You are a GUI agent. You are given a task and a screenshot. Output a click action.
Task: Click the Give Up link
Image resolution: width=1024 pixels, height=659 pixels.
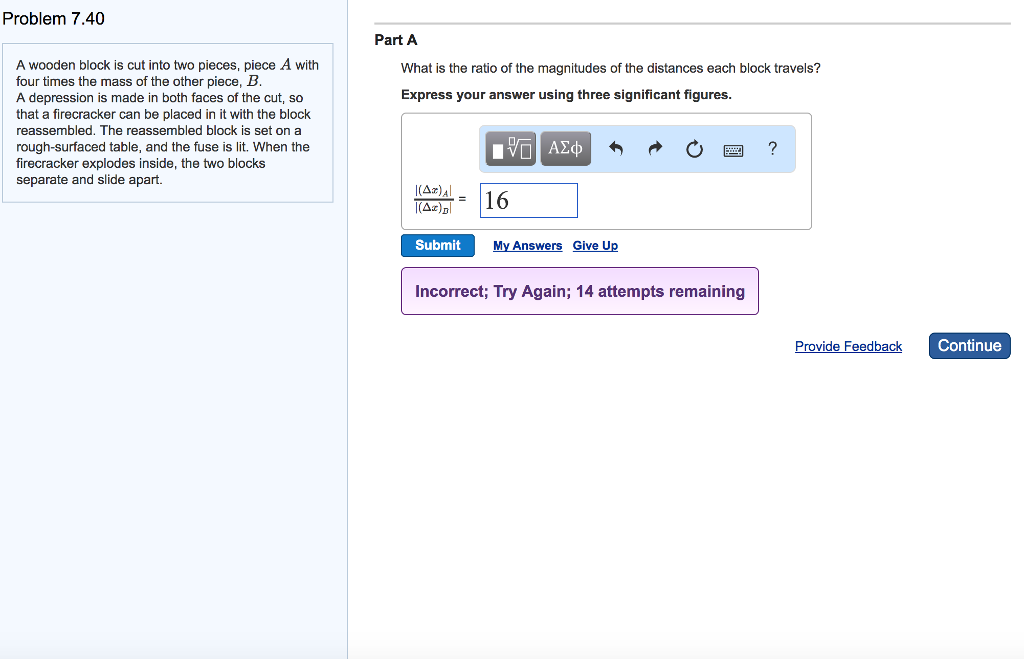pyautogui.click(x=595, y=246)
